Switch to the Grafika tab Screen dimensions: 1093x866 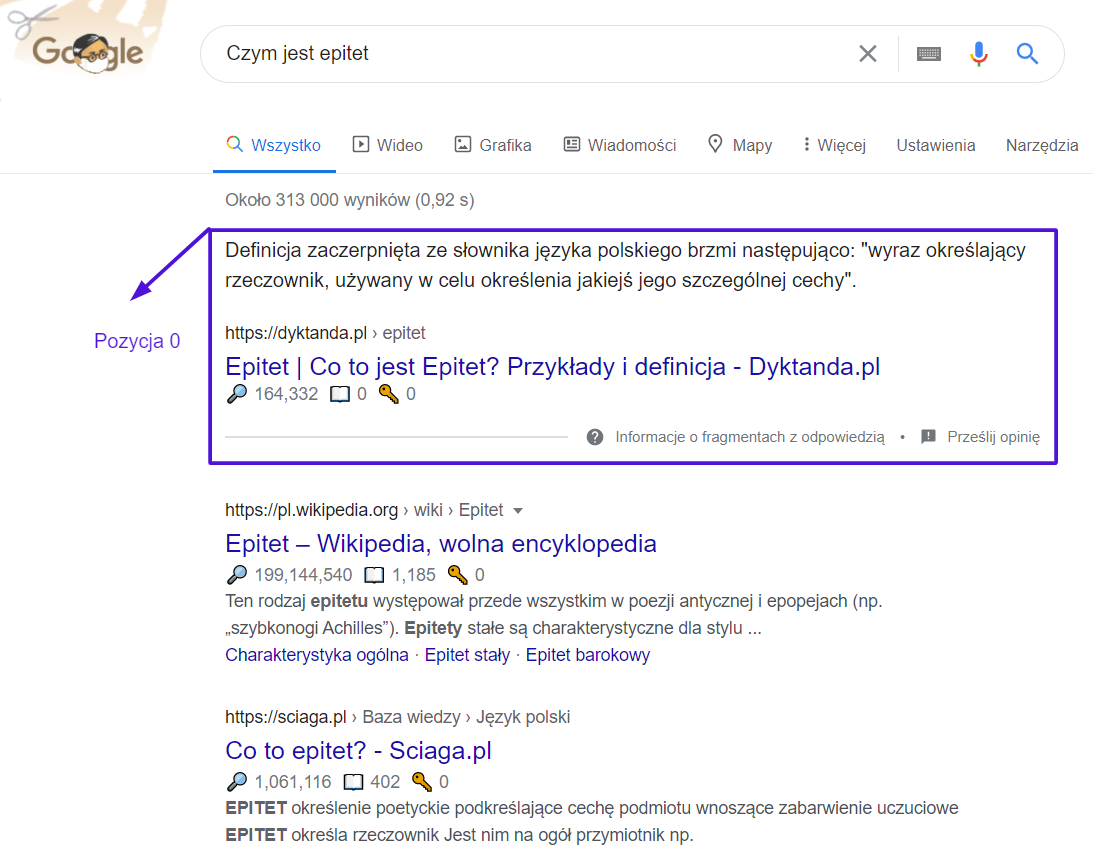493,145
